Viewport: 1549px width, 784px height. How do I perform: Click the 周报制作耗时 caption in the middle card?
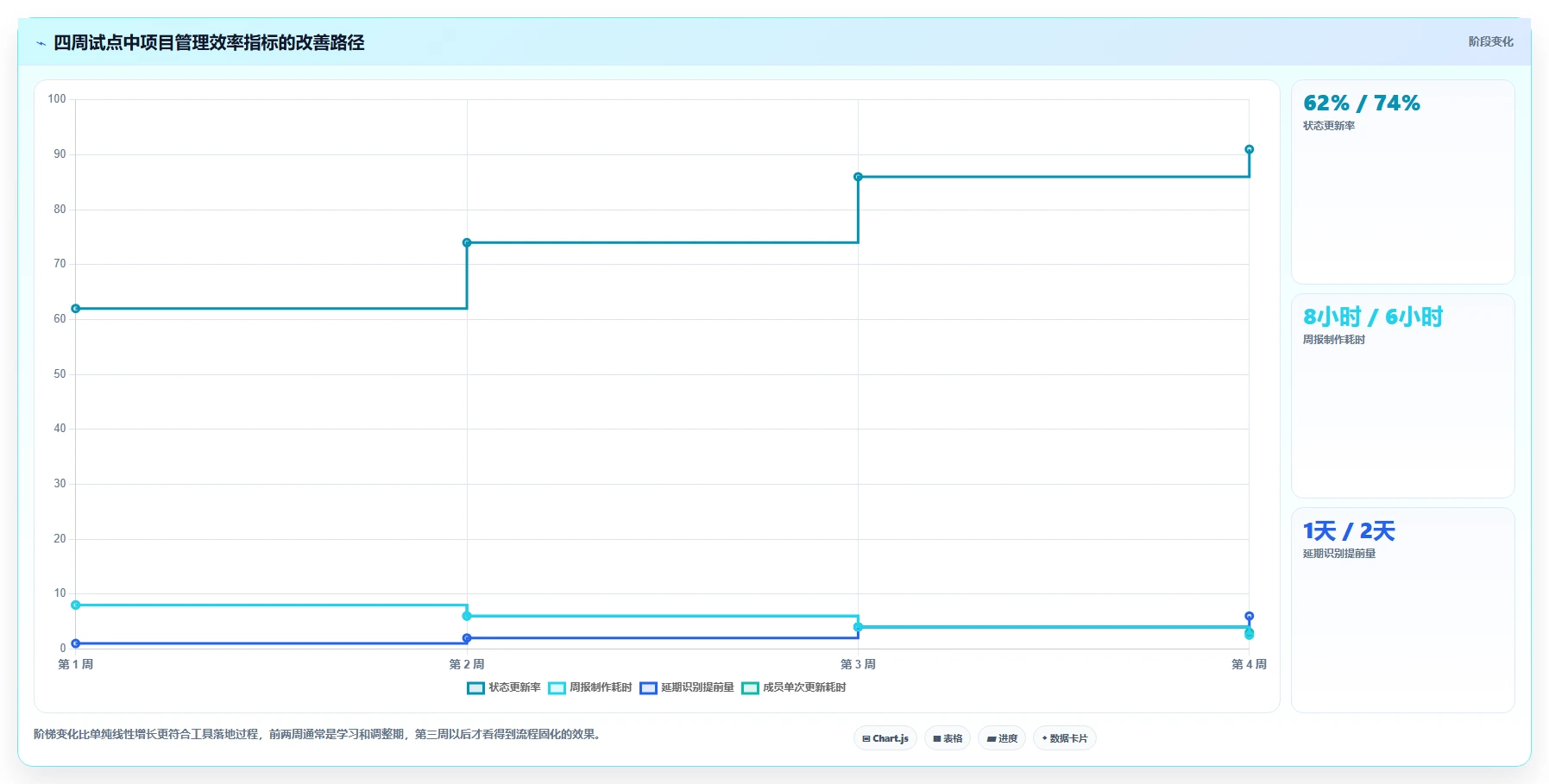pyautogui.click(x=1334, y=340)
